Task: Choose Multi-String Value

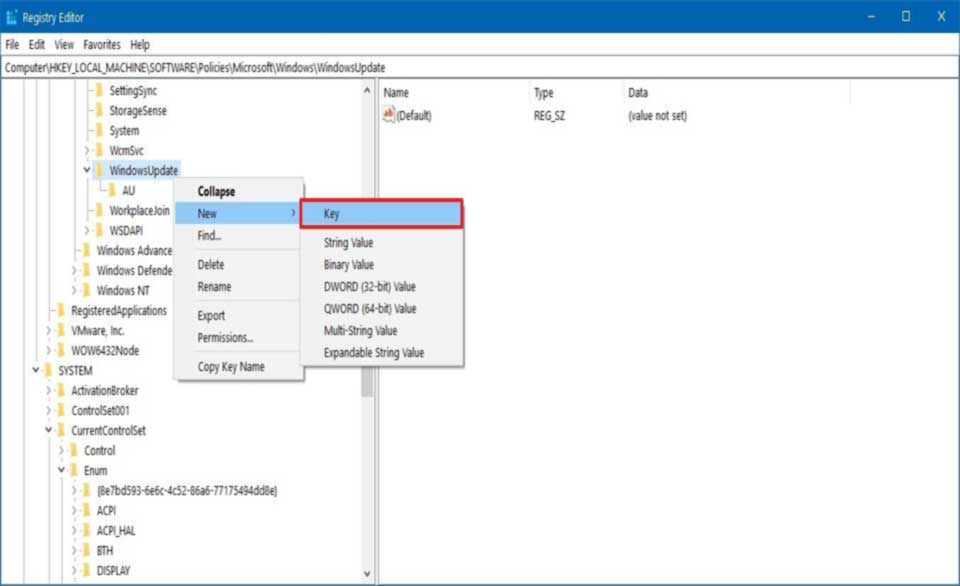Action: [381, 331]
